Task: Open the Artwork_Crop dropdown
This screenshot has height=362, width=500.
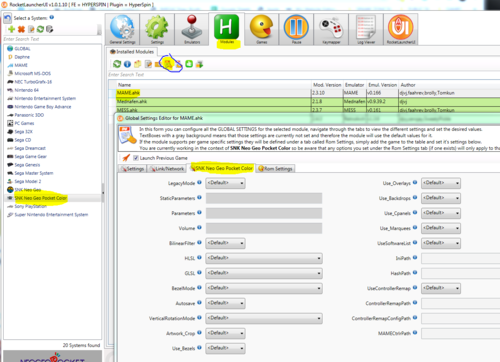Action: pyautogui.click(x=225, y=333)
